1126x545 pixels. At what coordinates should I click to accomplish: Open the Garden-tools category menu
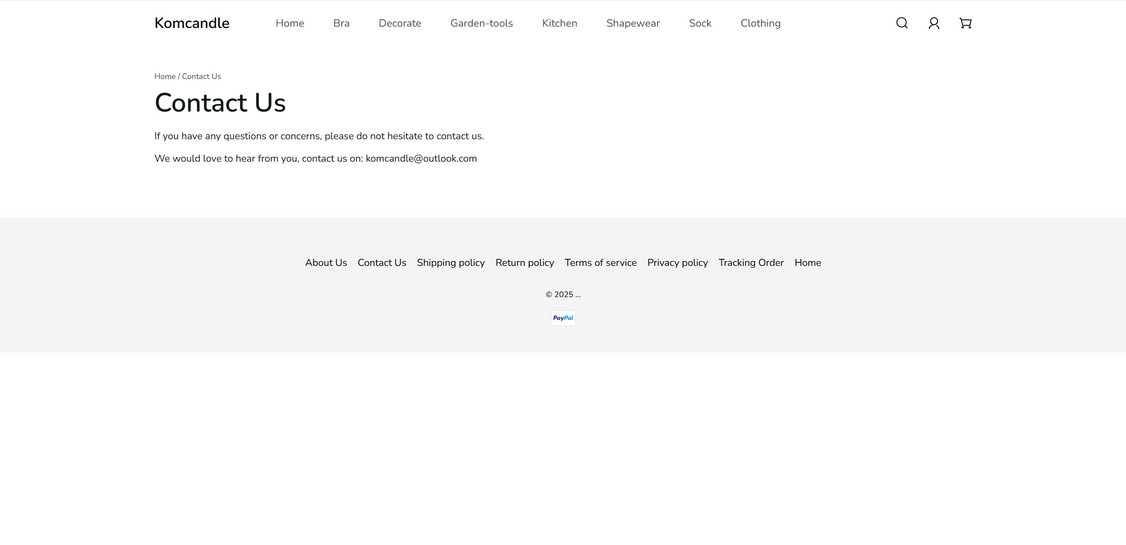coord(482,23)
